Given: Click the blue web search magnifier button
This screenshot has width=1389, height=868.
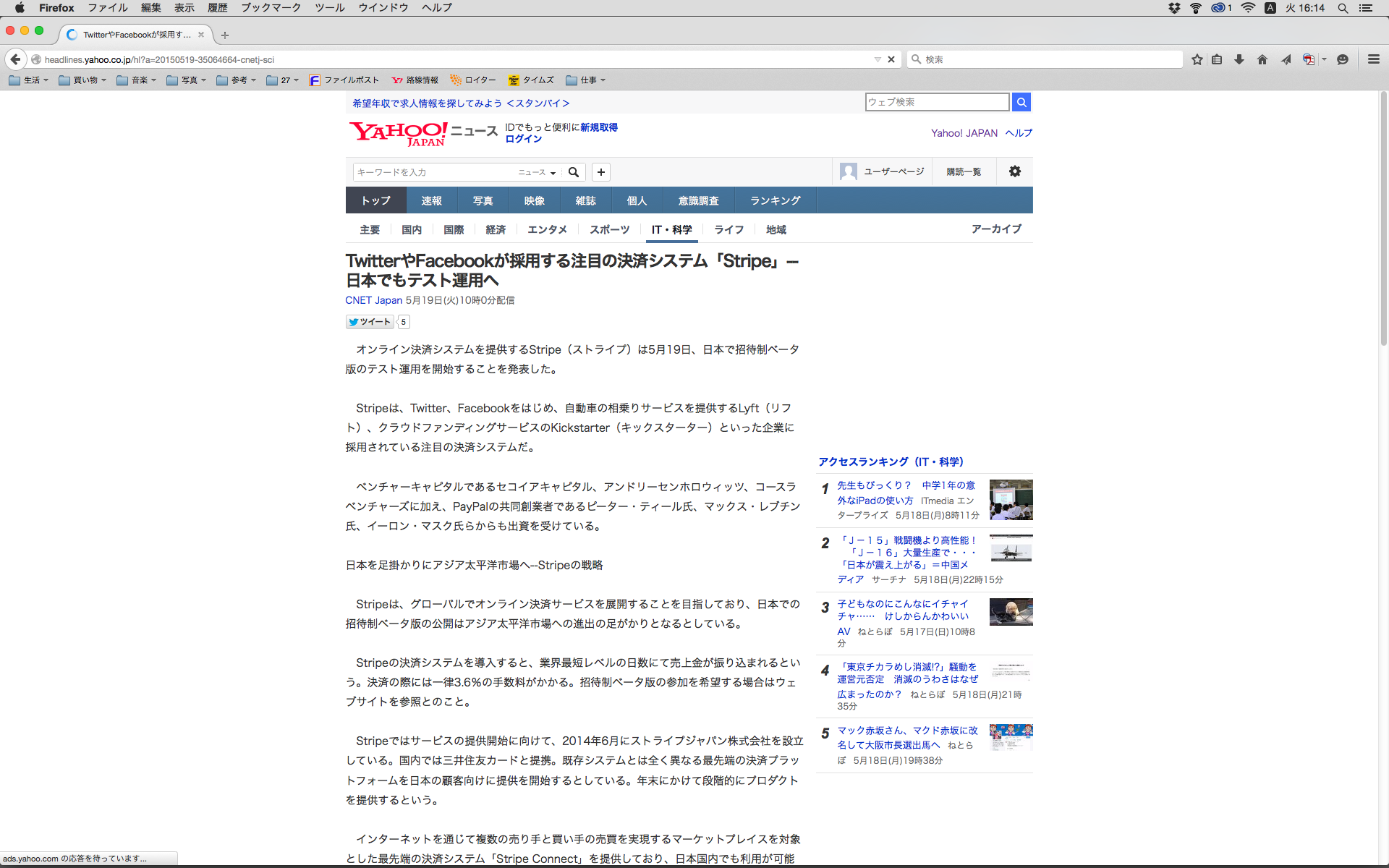Looking at the screenshot, I should tap(1021, 102).
